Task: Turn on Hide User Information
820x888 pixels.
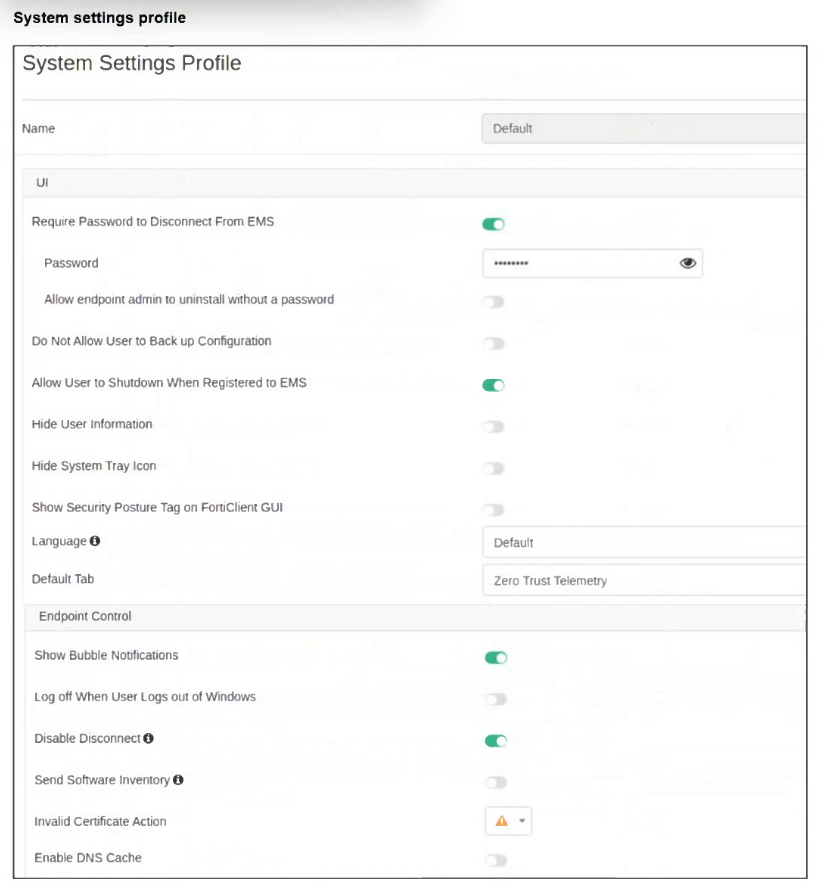Action: tap(494, 426)
